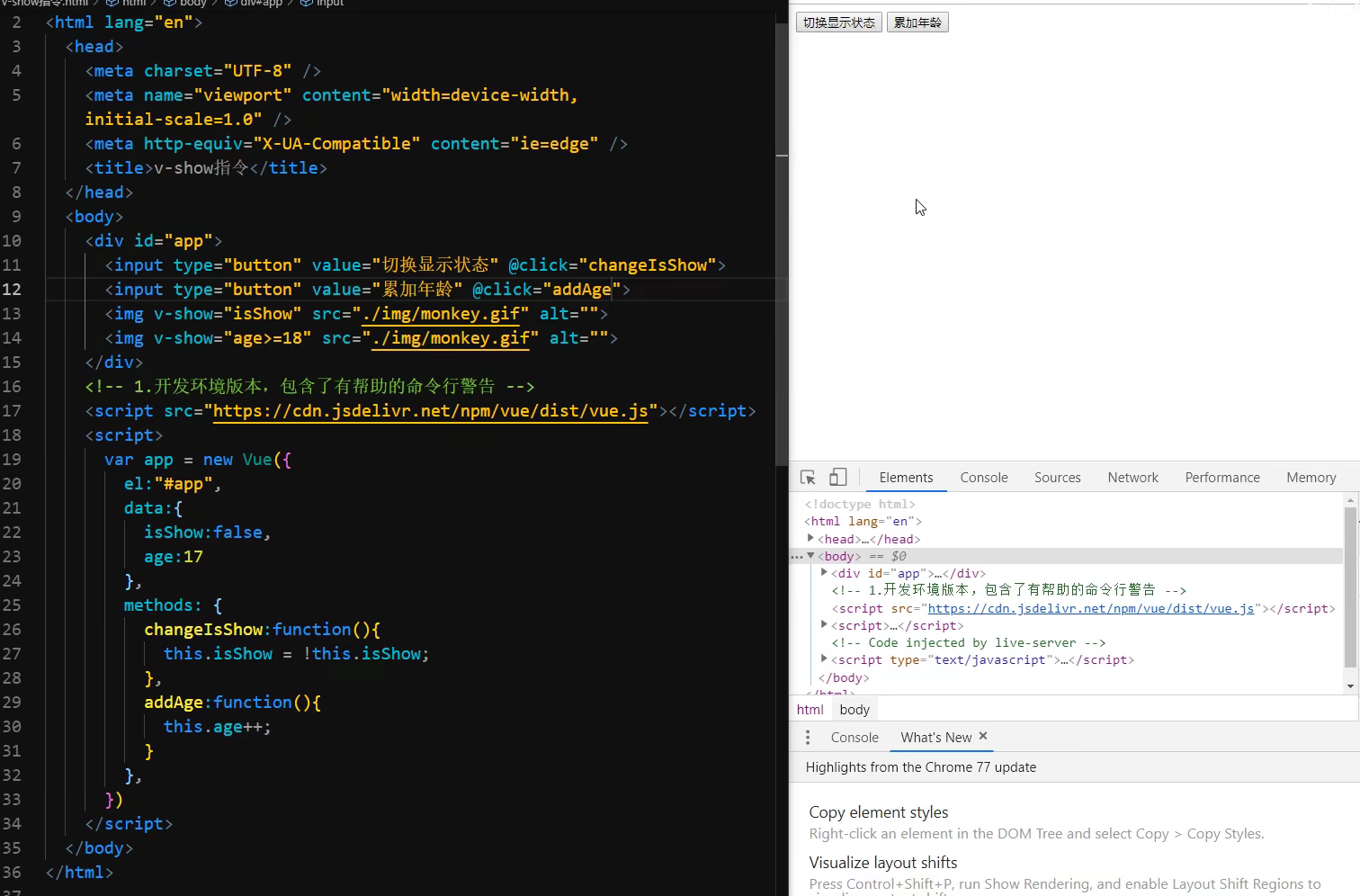This screenshot has width=1360, height=896.
Task: Click line number 22 in the editor
Action: (x=12, y=533)
